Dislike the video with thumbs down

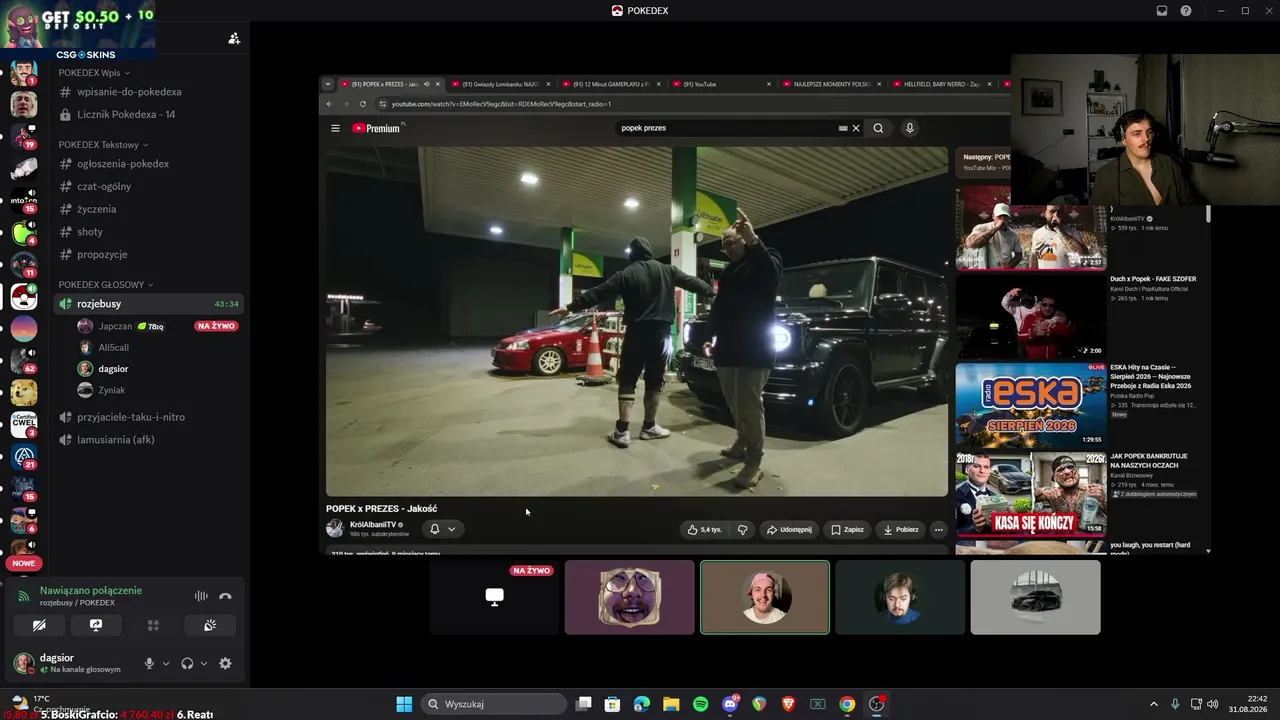pos(742,529)
